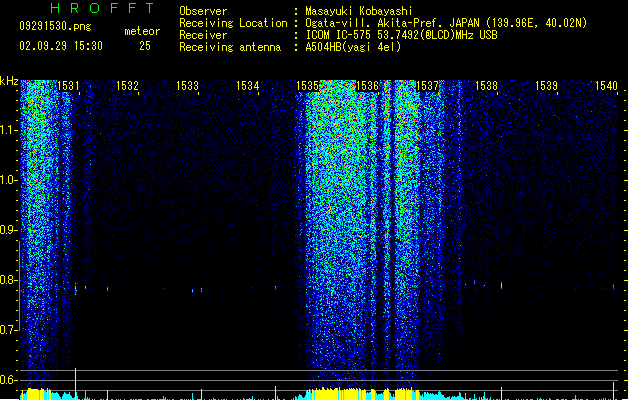This screenshot has width=629, height=400.
Task: Click the 0.9 kHz axis label
Action: 8,230
